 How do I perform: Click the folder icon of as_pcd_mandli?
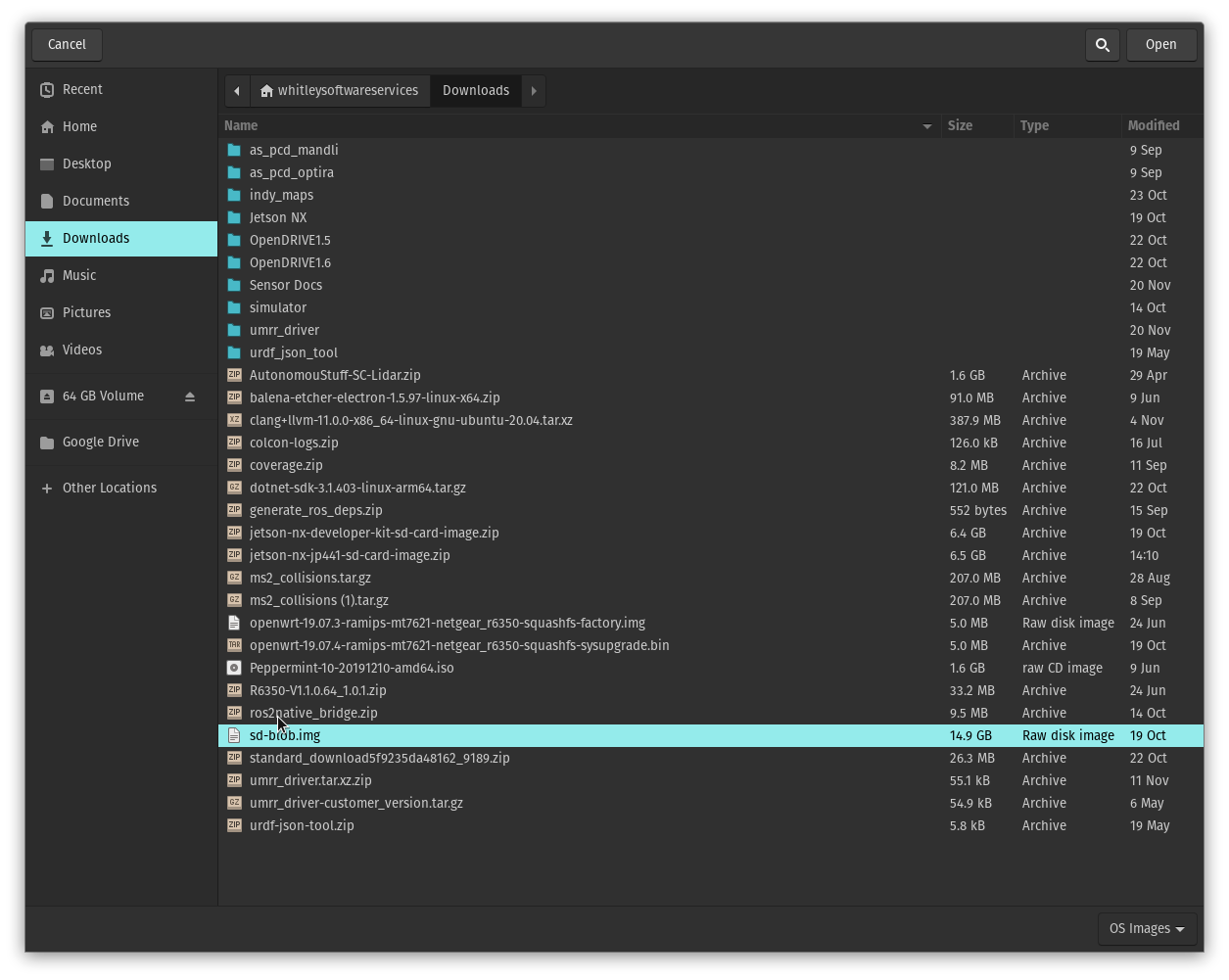point(234,150)
